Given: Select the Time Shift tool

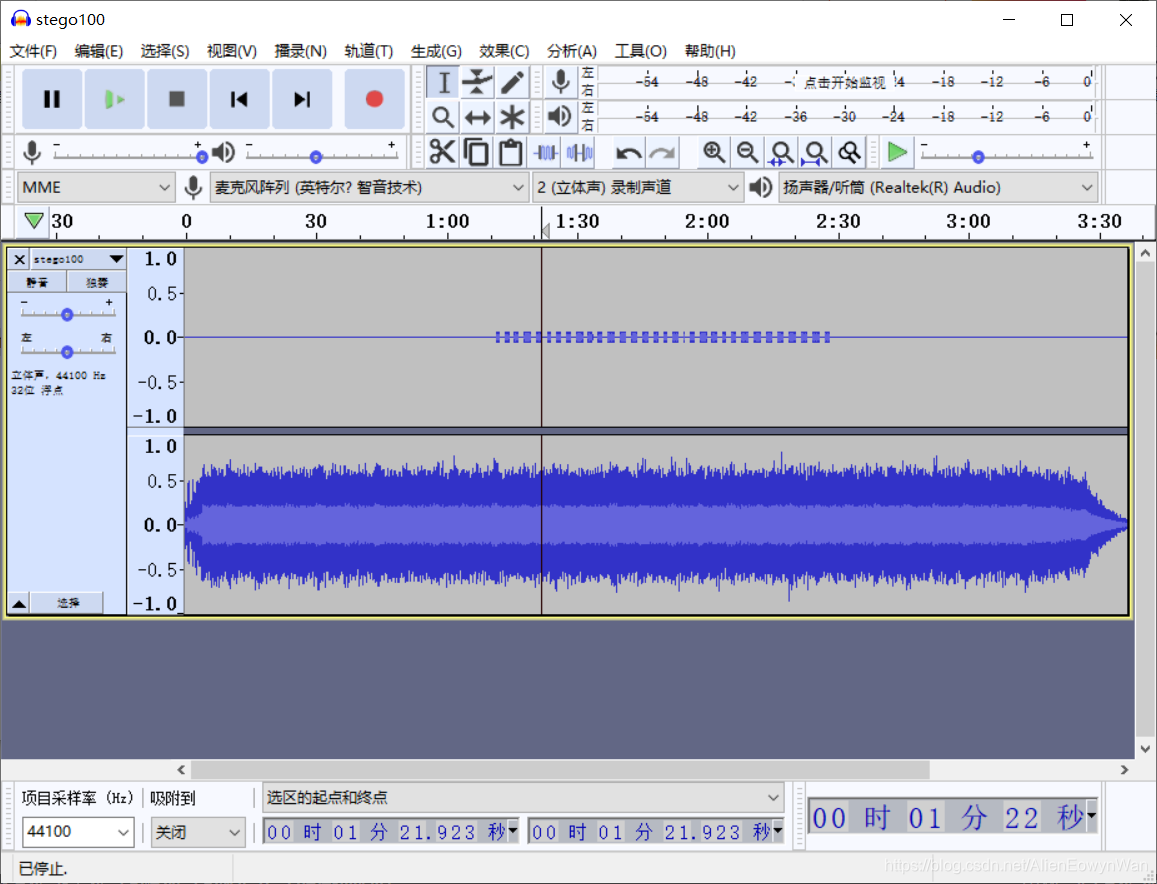Looking at the screenshot, I should [477, 117].
